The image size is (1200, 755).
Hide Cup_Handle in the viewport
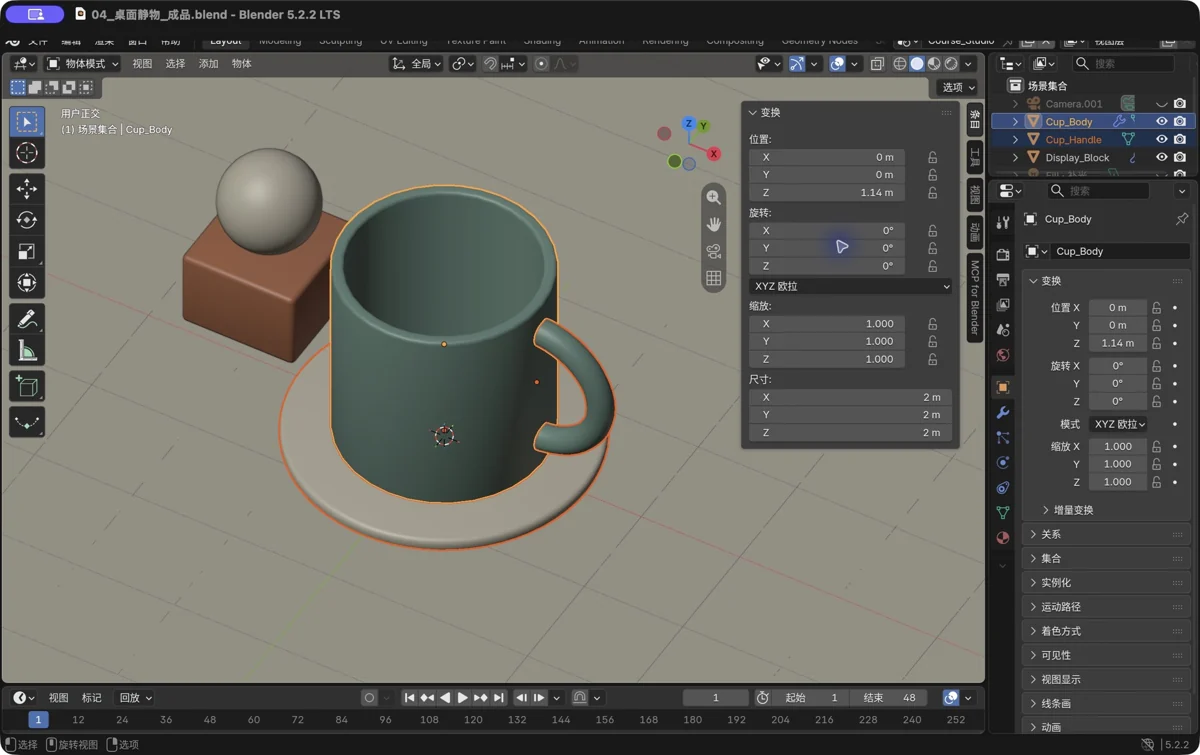pos(1162,140)
